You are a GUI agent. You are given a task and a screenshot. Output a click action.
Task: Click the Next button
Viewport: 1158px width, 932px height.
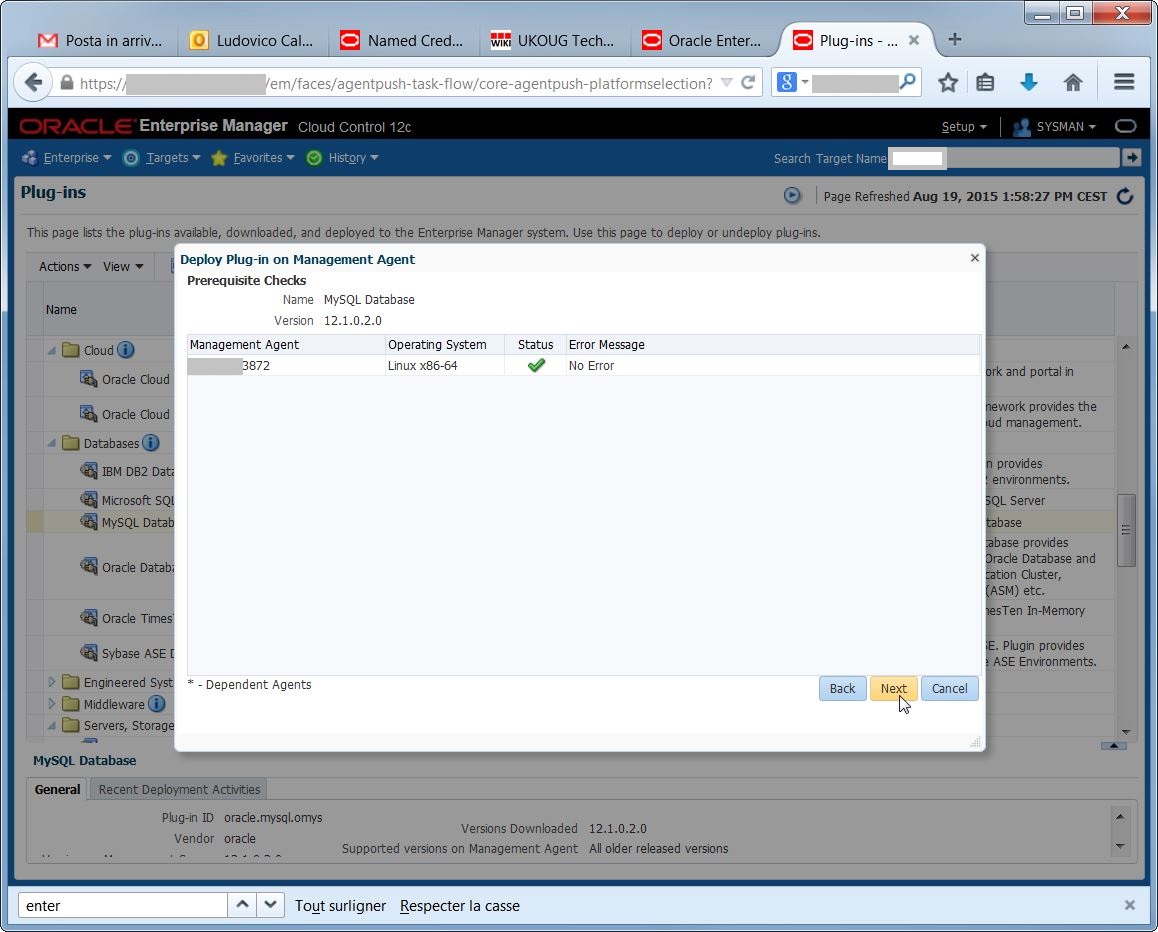pos(894,688)
